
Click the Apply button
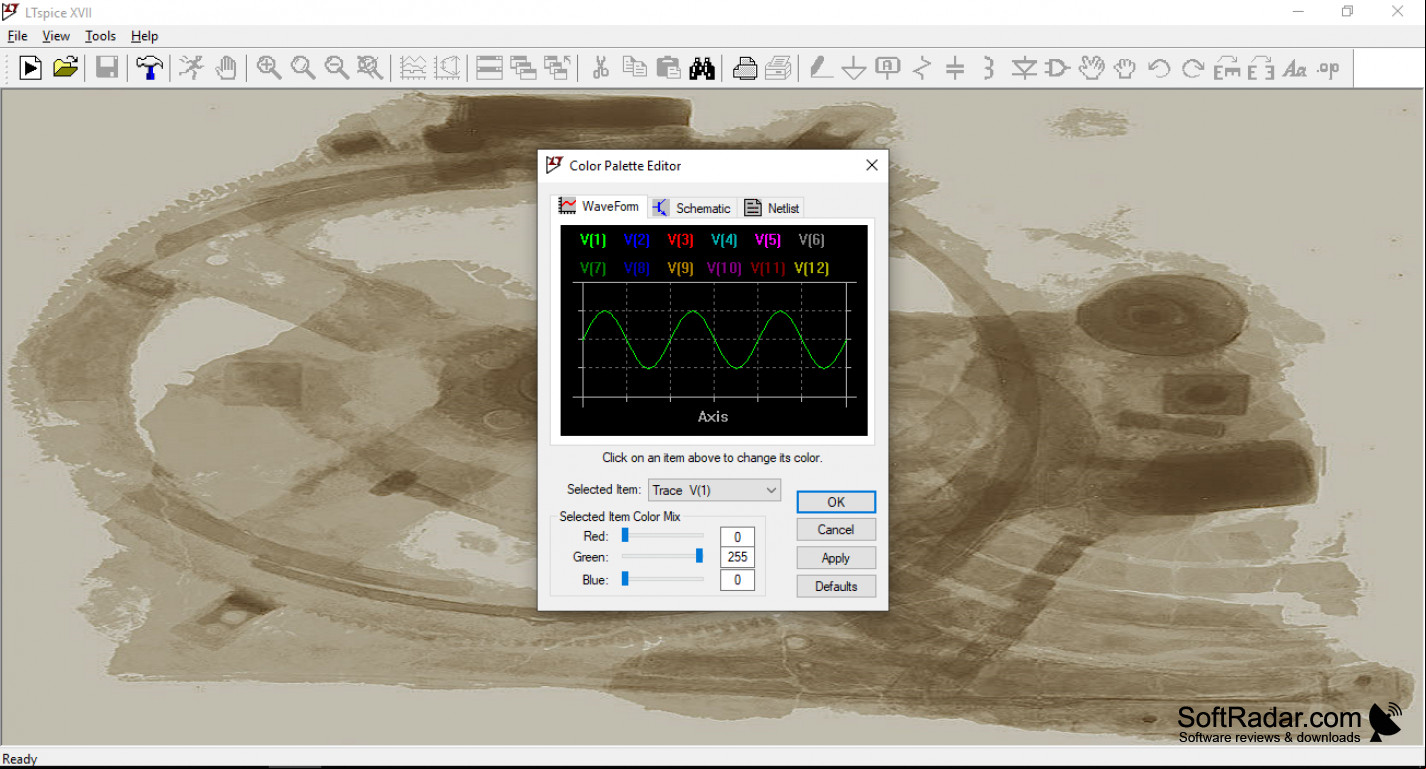tap(836, 558)
